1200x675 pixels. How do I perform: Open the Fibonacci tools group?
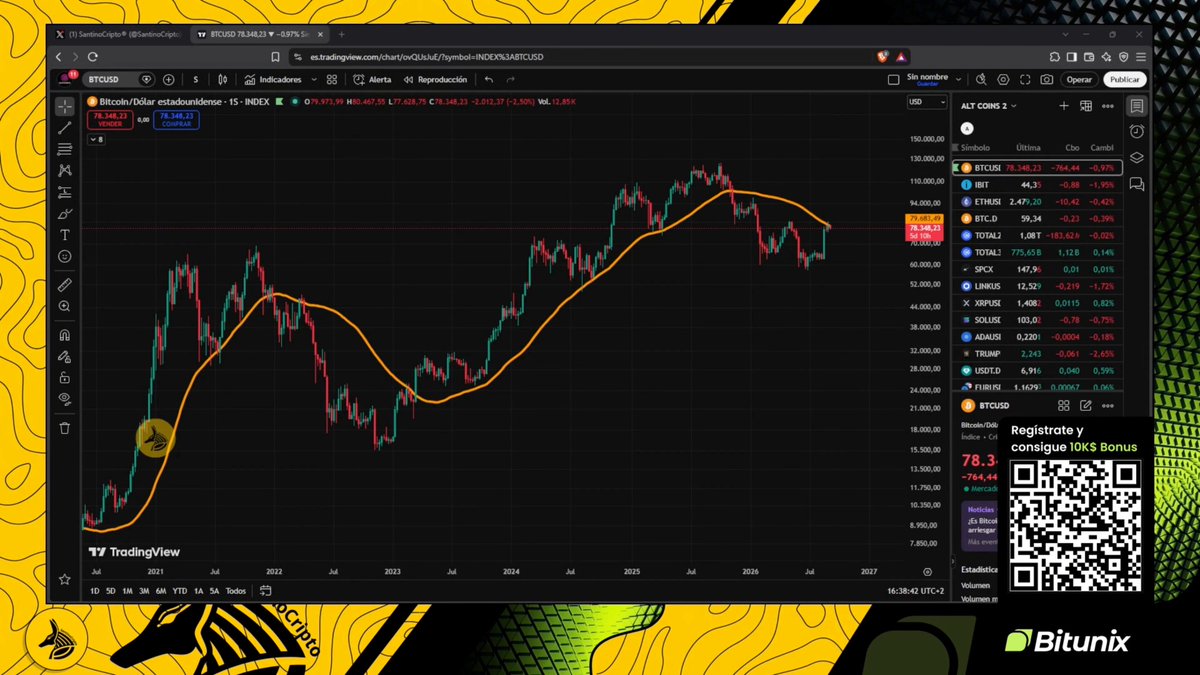click(x=65, y=149)
